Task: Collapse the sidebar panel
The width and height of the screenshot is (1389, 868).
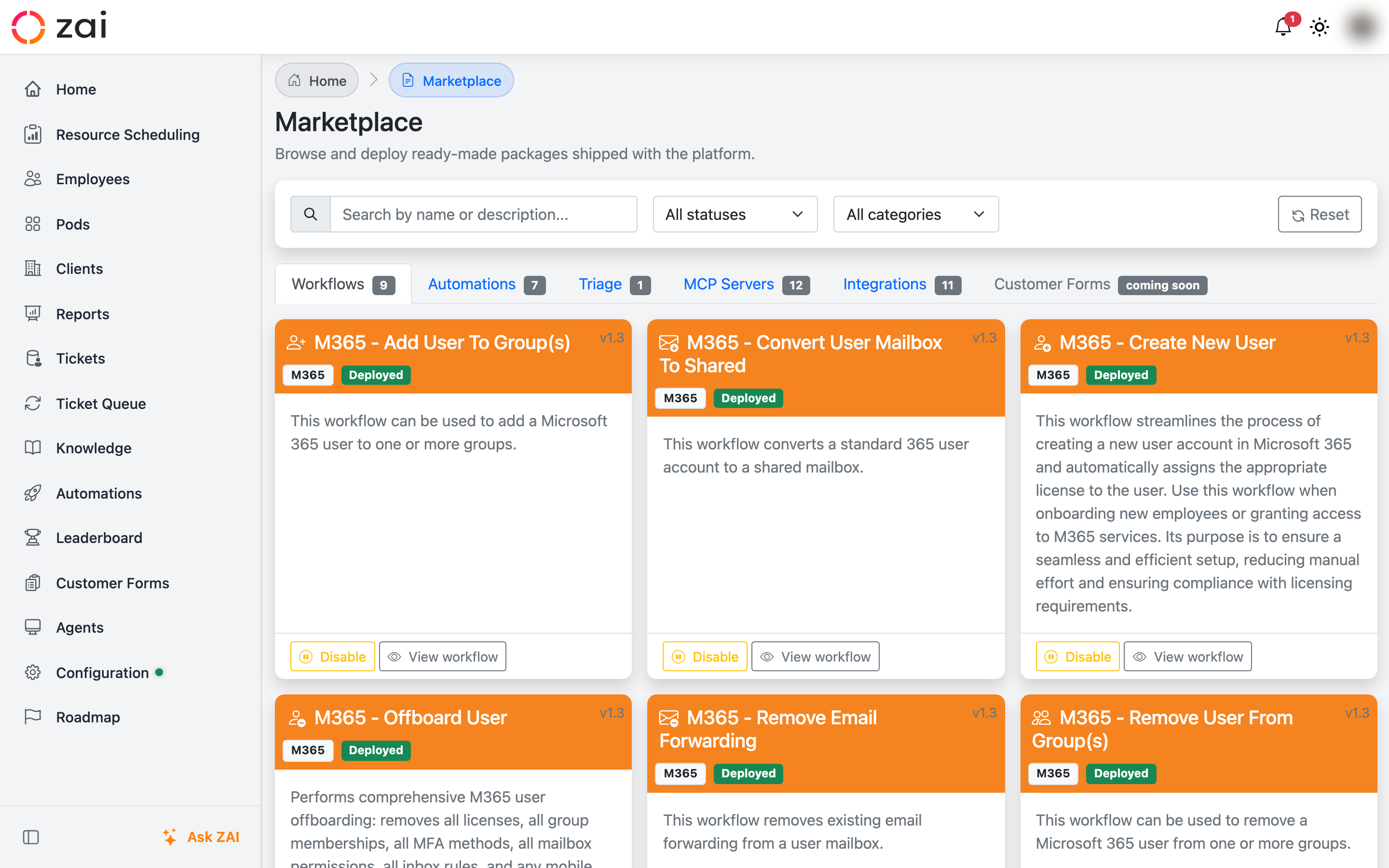Action: click(31, 837)
